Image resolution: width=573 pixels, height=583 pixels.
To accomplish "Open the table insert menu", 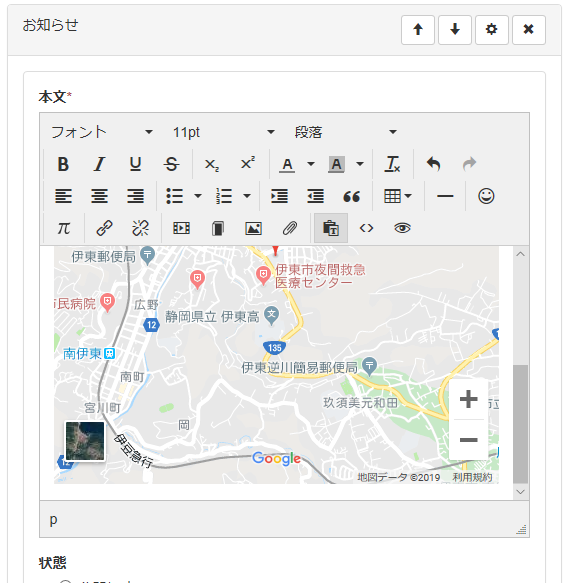I will [397, 196].
